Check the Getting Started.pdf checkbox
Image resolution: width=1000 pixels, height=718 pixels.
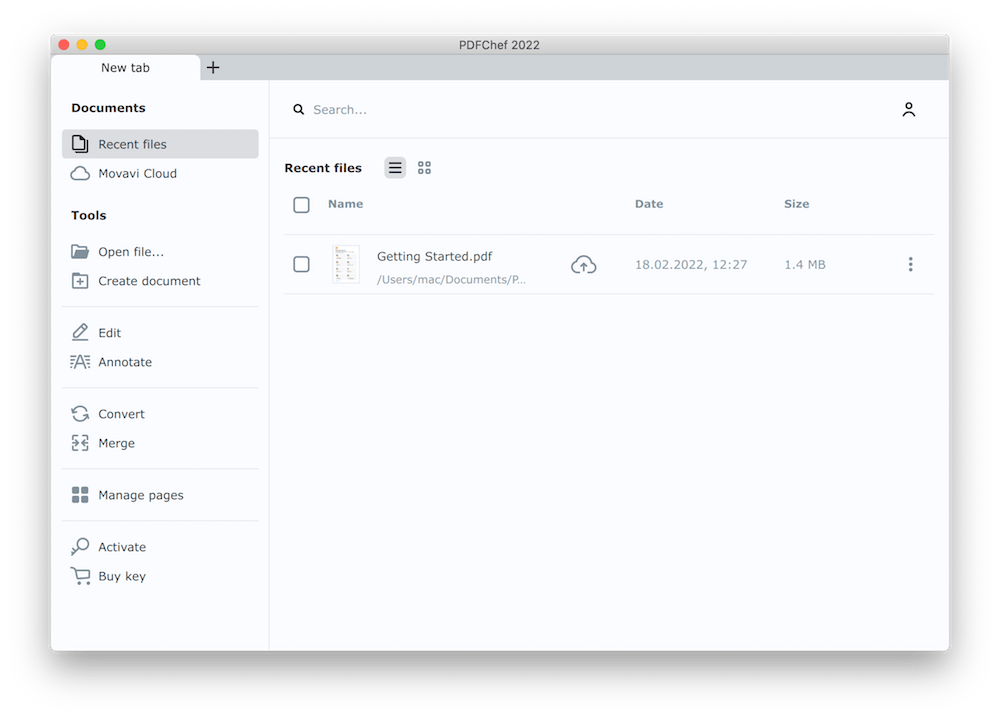[301, 264]
